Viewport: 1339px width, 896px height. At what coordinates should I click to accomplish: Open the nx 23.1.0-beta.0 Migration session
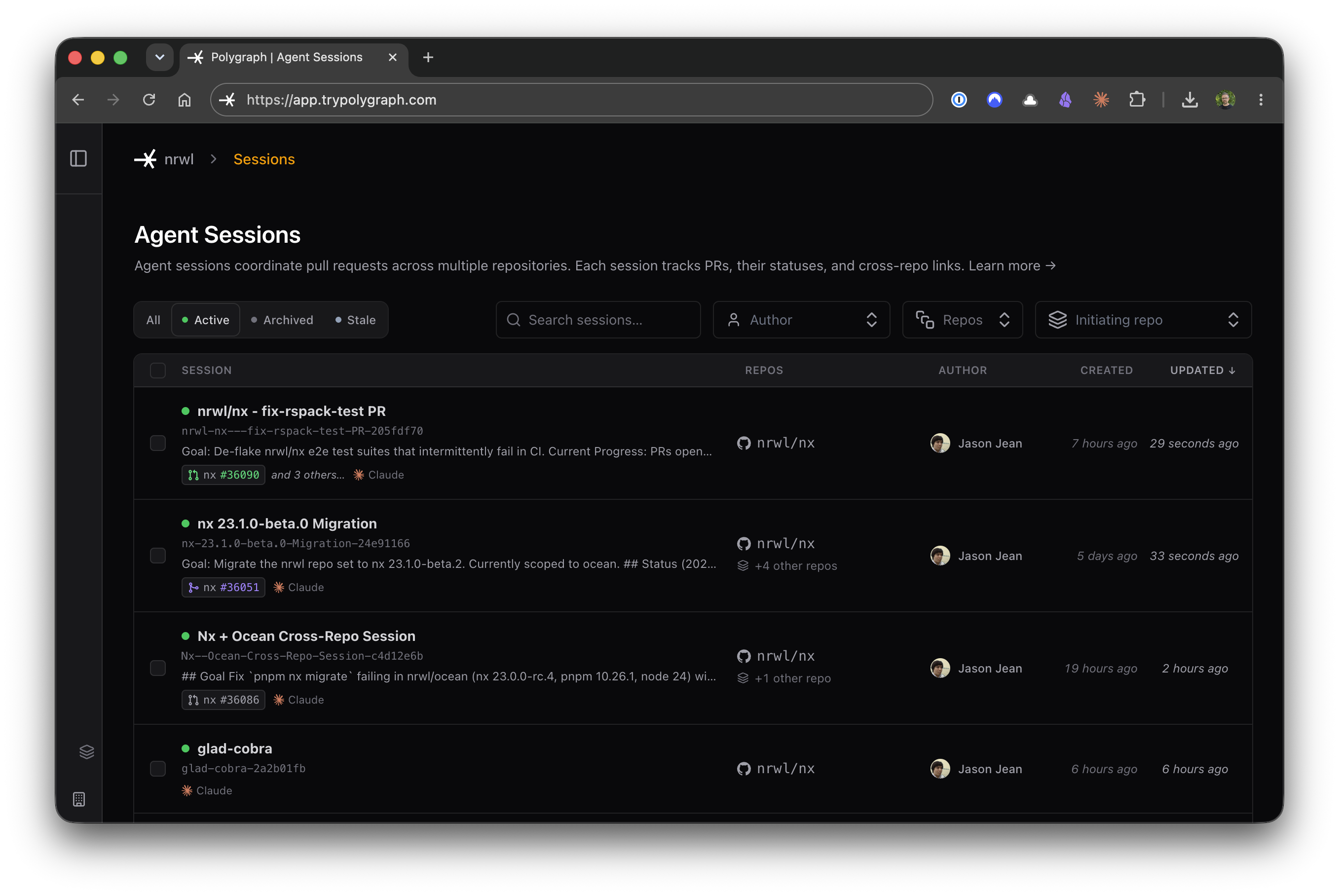(287, 523)
